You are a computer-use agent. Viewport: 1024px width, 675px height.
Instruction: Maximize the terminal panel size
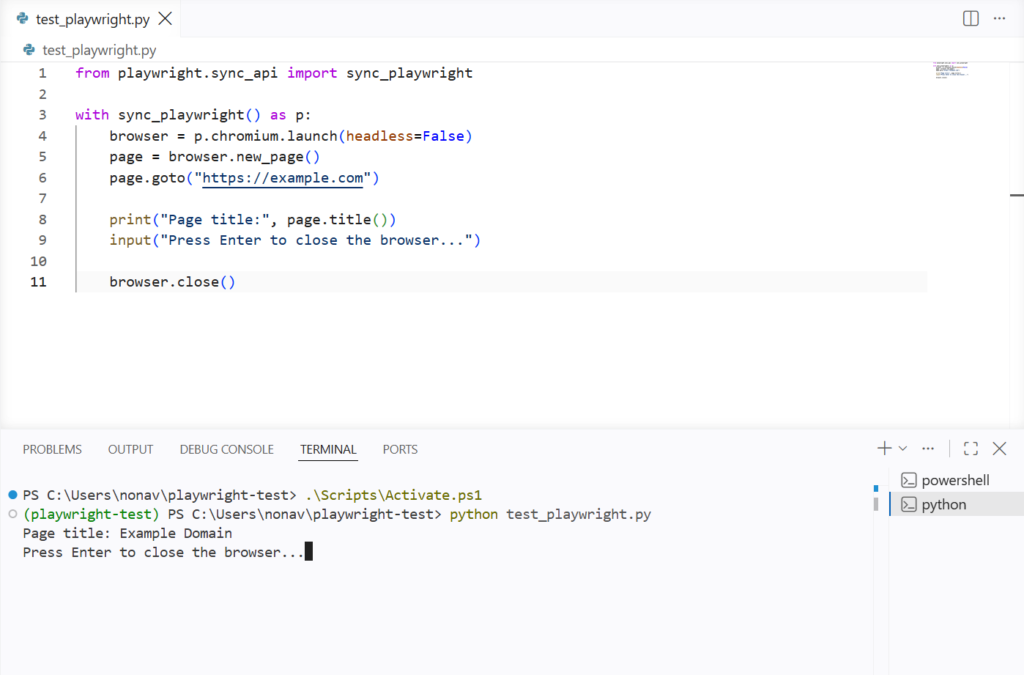[970, 448]
